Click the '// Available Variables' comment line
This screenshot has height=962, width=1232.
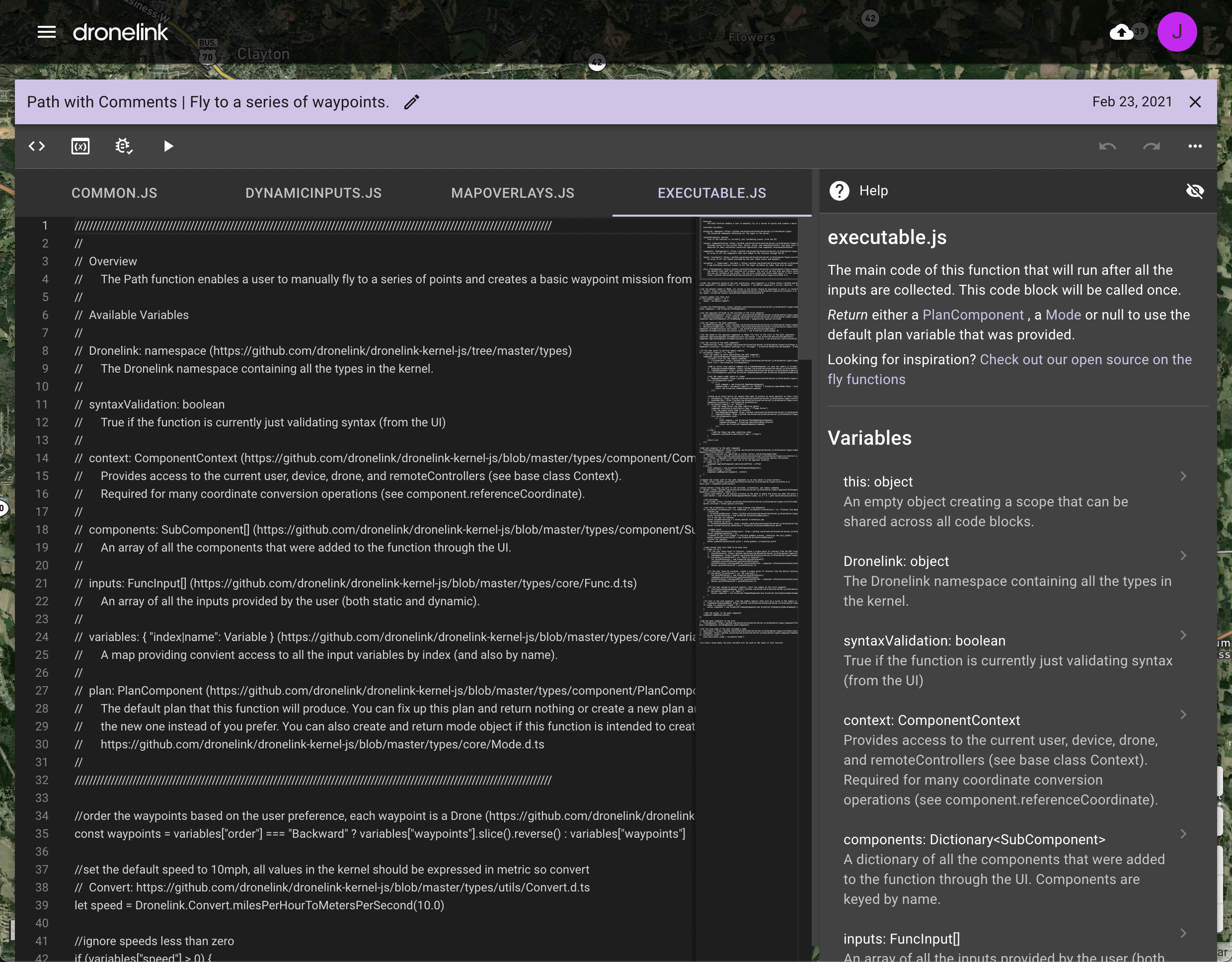coord(132,315)
